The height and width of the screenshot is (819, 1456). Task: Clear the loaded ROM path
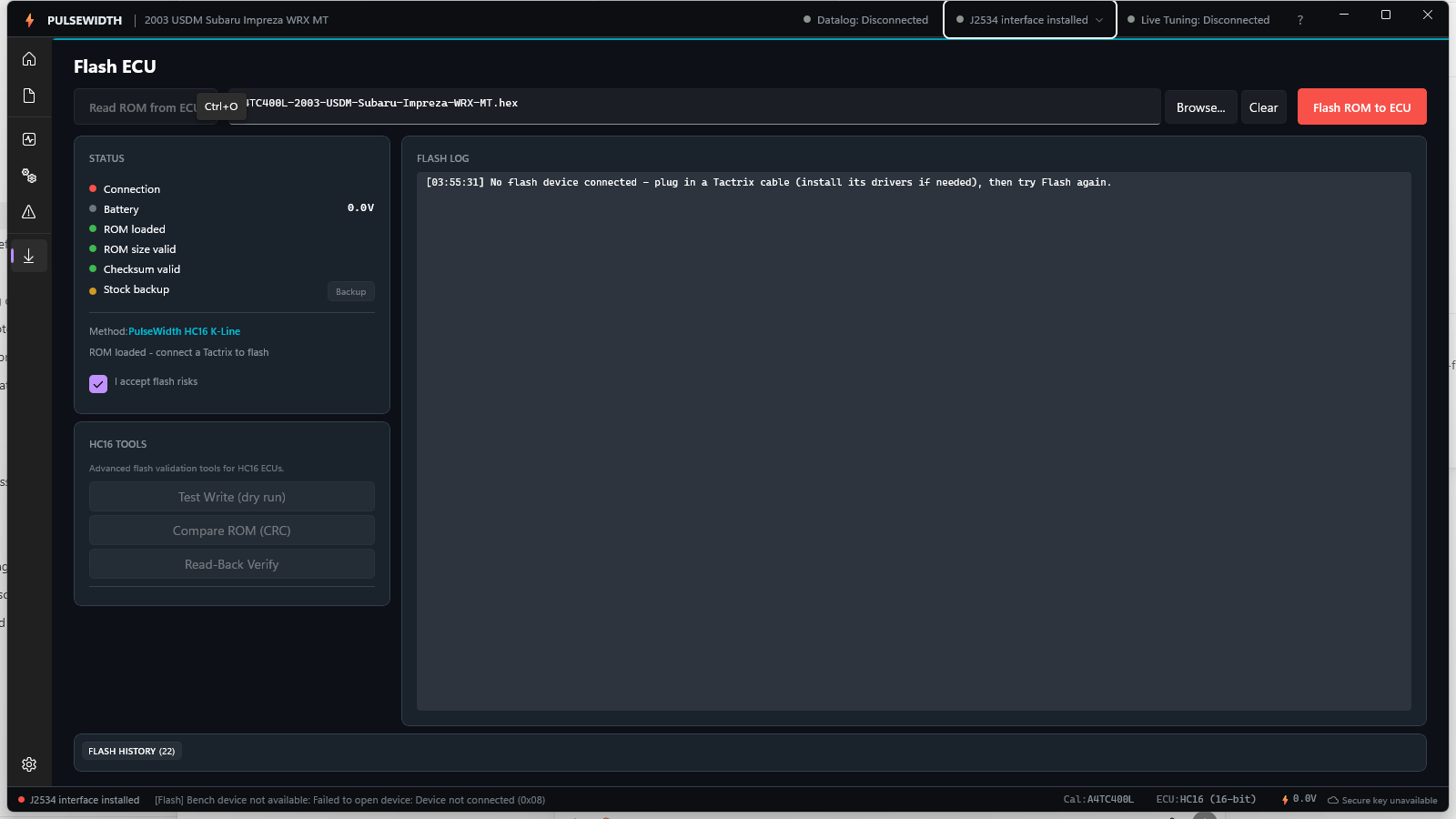tap(1263, 107)
